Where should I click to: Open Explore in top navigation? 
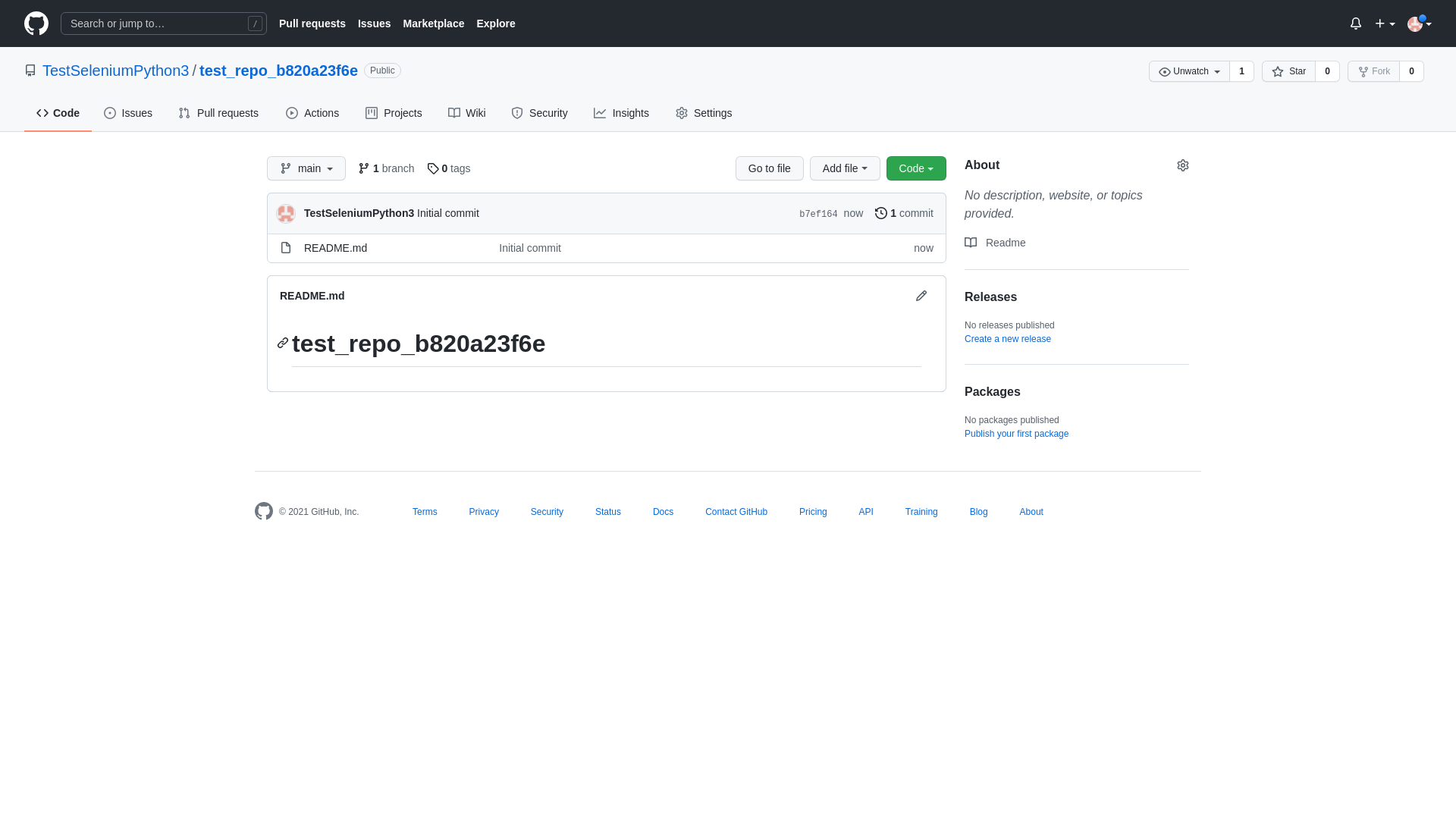coord(496,24)
